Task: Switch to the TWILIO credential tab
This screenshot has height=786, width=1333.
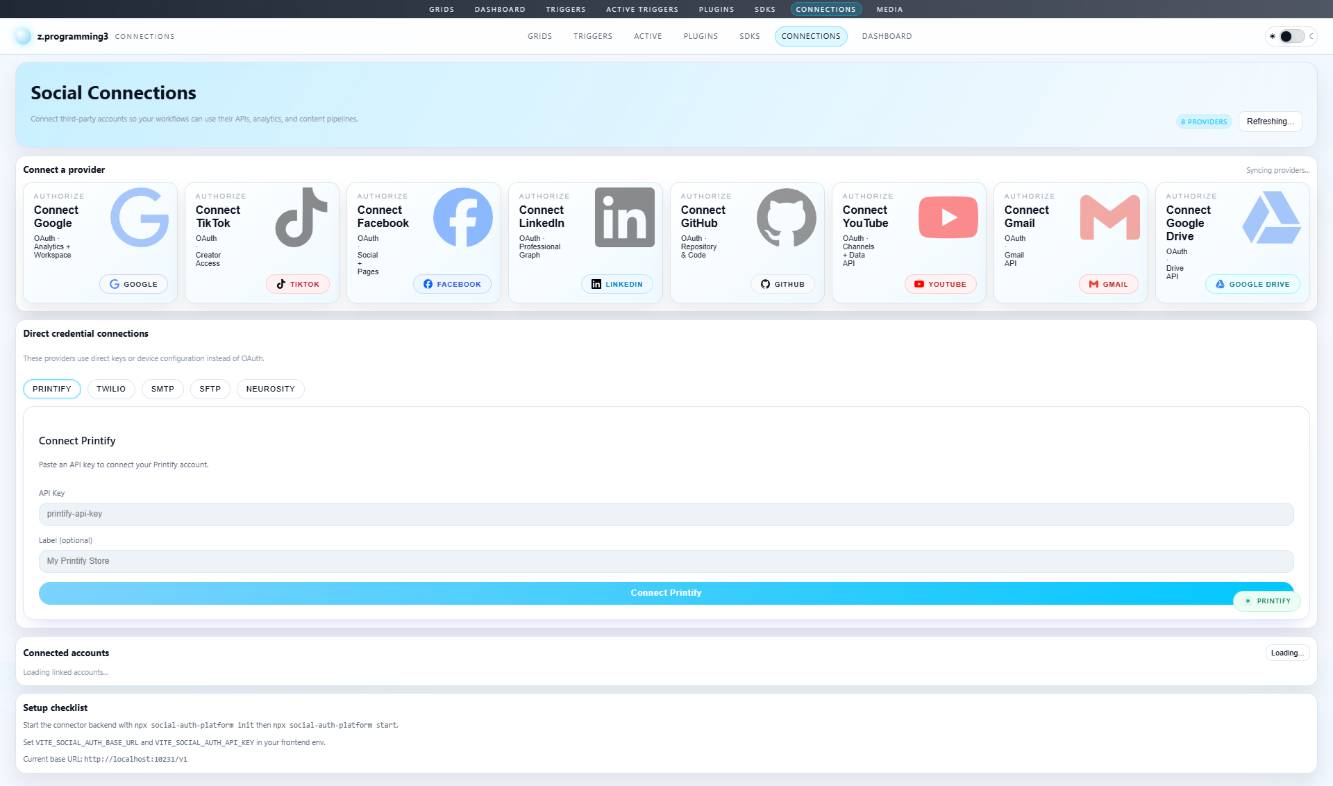Action: (111, 389)
